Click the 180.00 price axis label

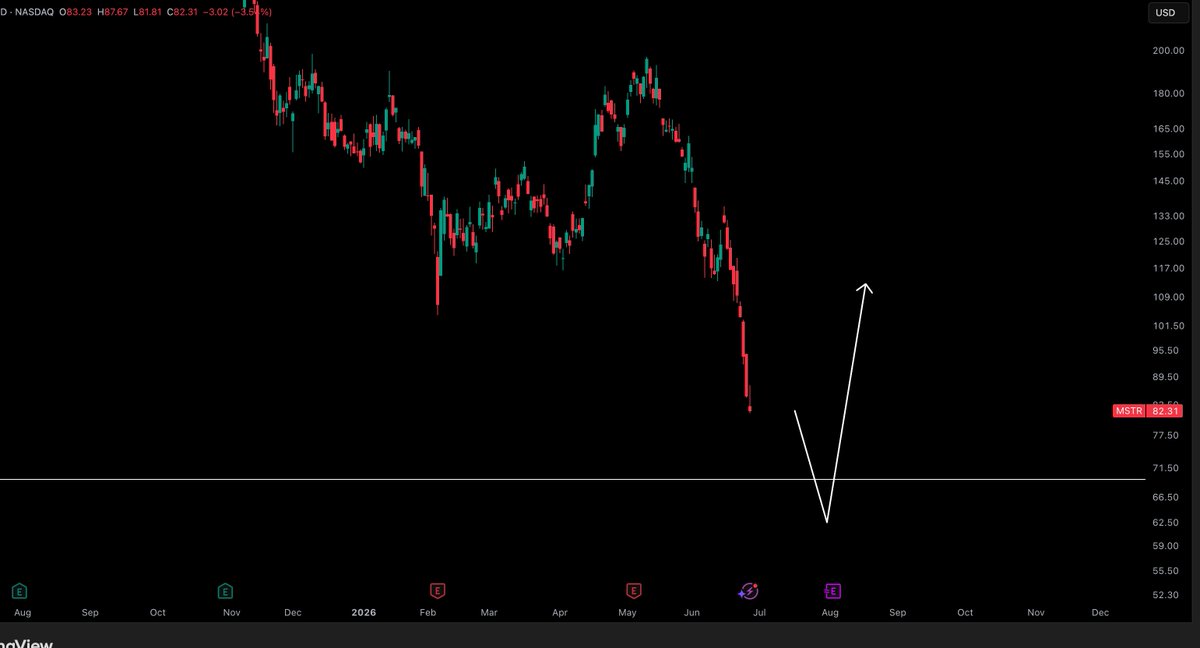pyautogui.click(x=1168, y=95)
